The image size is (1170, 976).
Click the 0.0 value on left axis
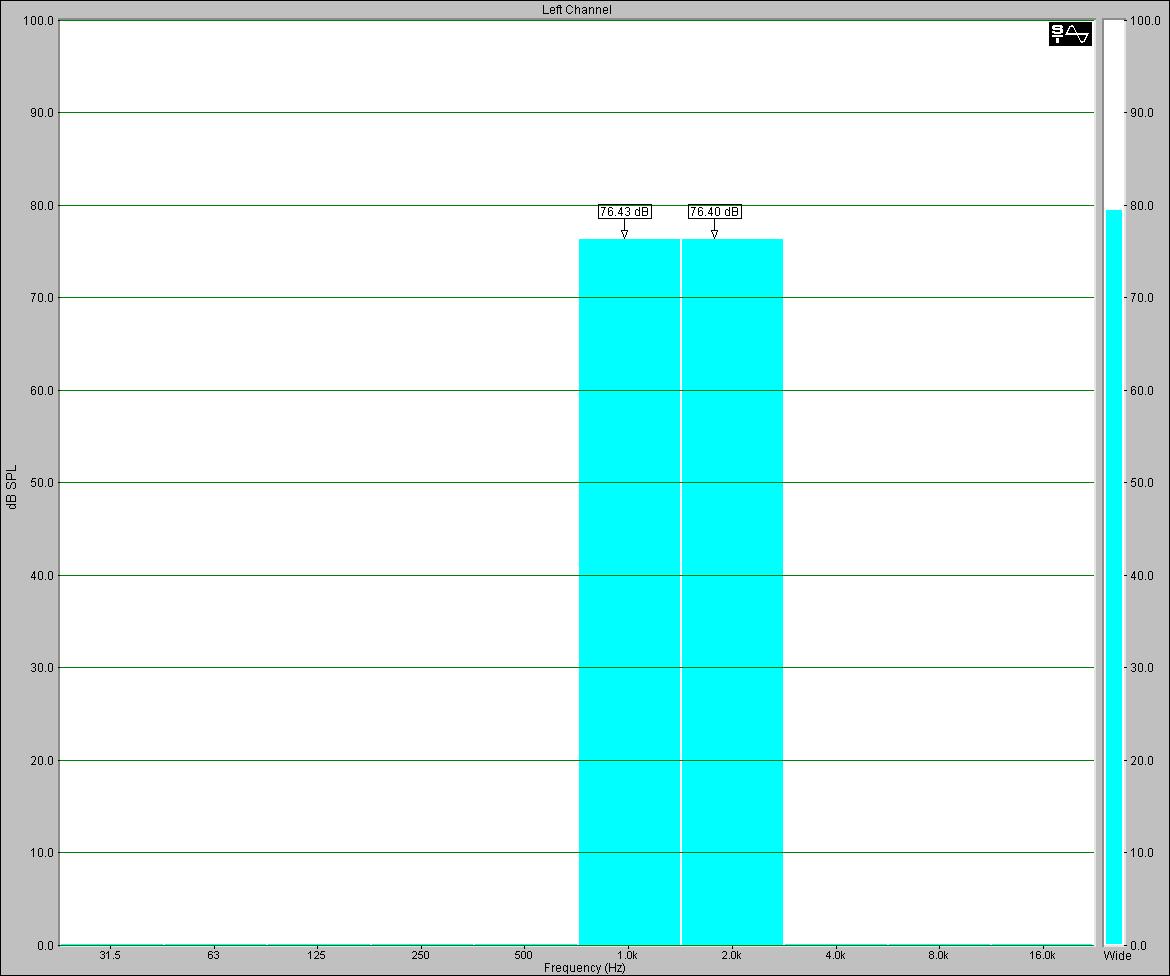(x=45, y=945)
